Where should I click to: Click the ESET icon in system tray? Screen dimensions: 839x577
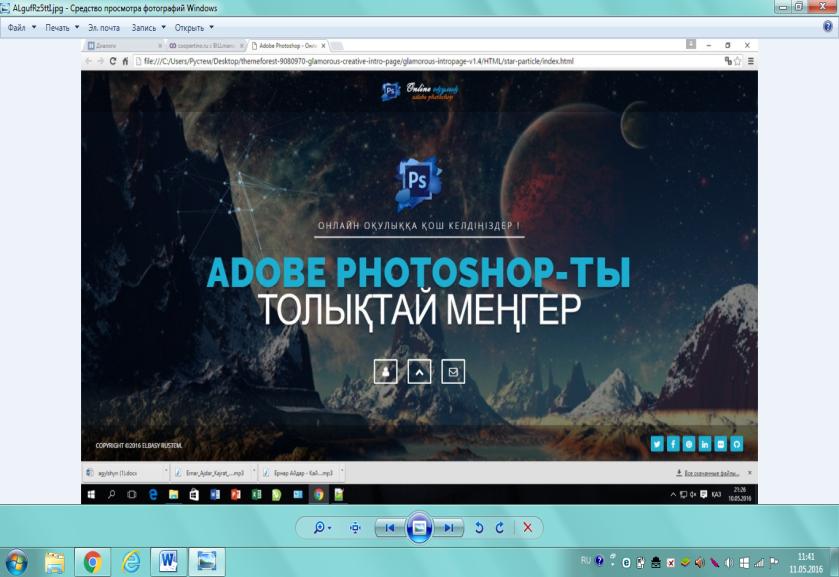[x=626, y=563]
